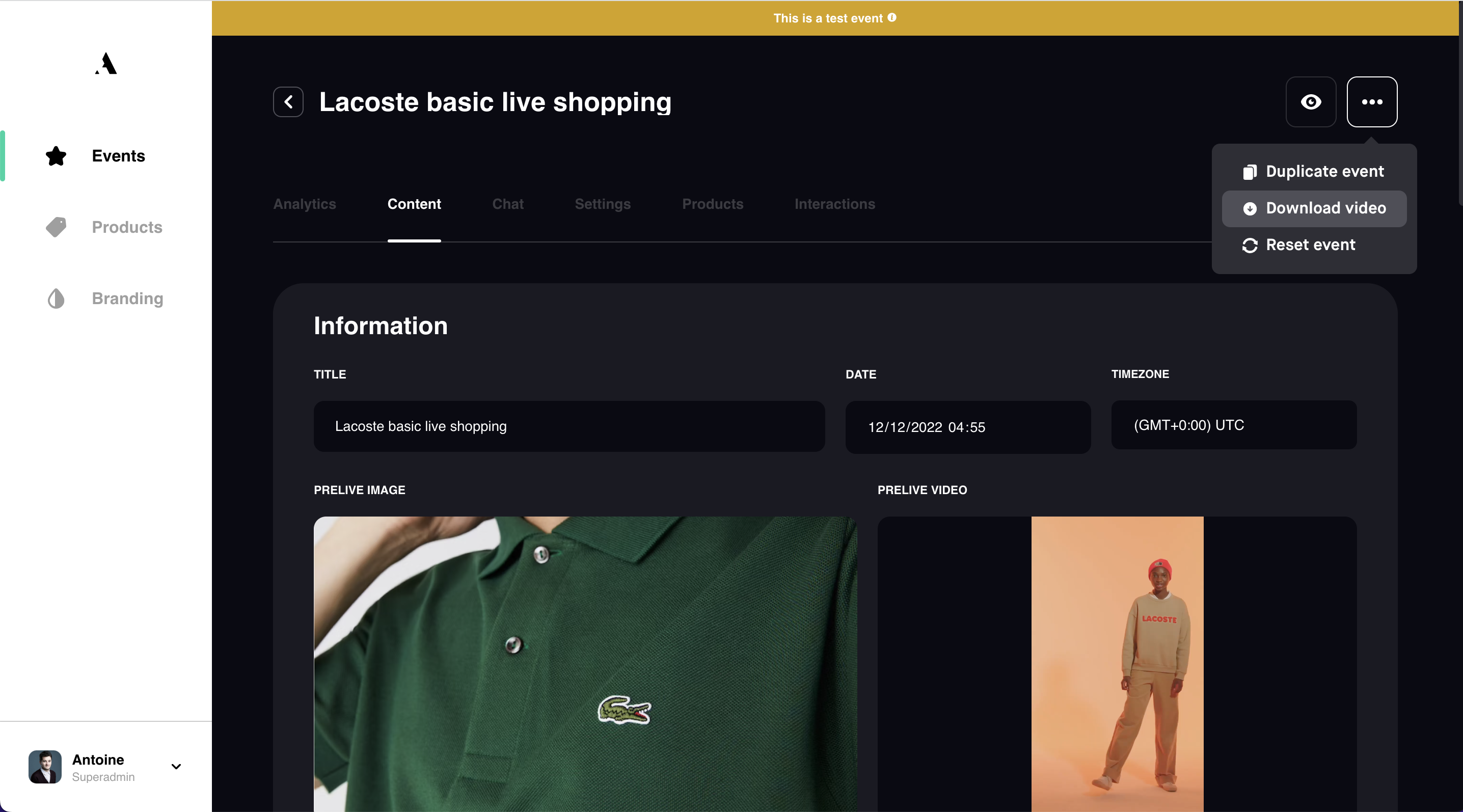The height and width of the screenshot is (812, 1463).
Task: Open Branding in the sidebar
Action: coord(106,299)
